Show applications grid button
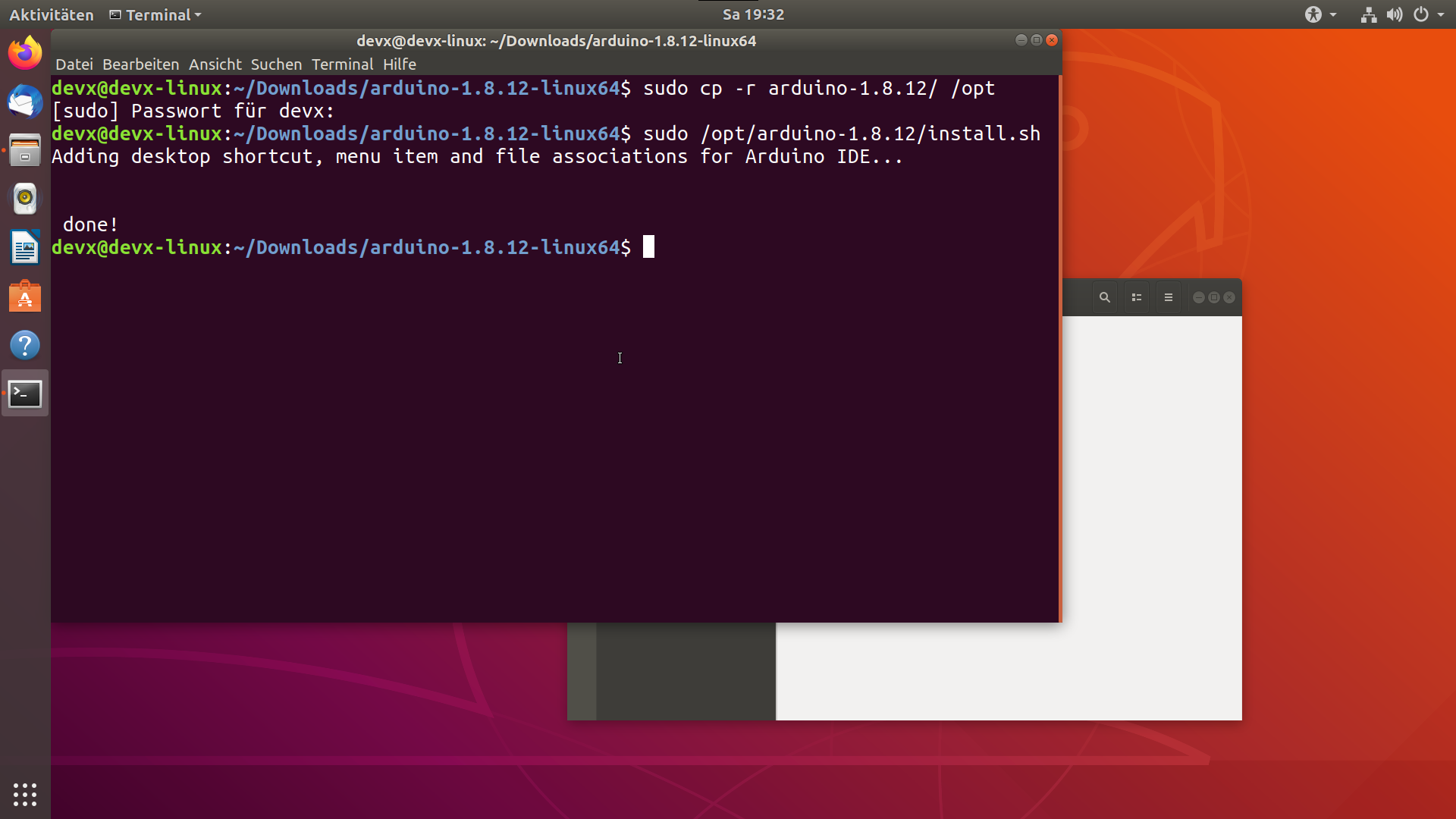 pos(25,794)
